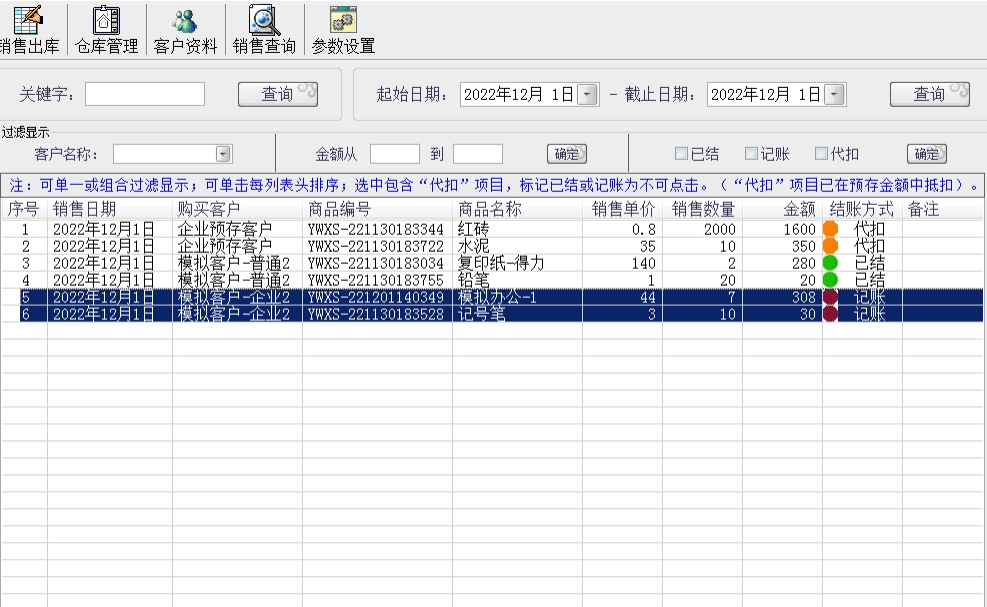The image size is (987, 607).
Task: Click dark red status dot for 记号笔 row
Action: click(x=830, y=314)
